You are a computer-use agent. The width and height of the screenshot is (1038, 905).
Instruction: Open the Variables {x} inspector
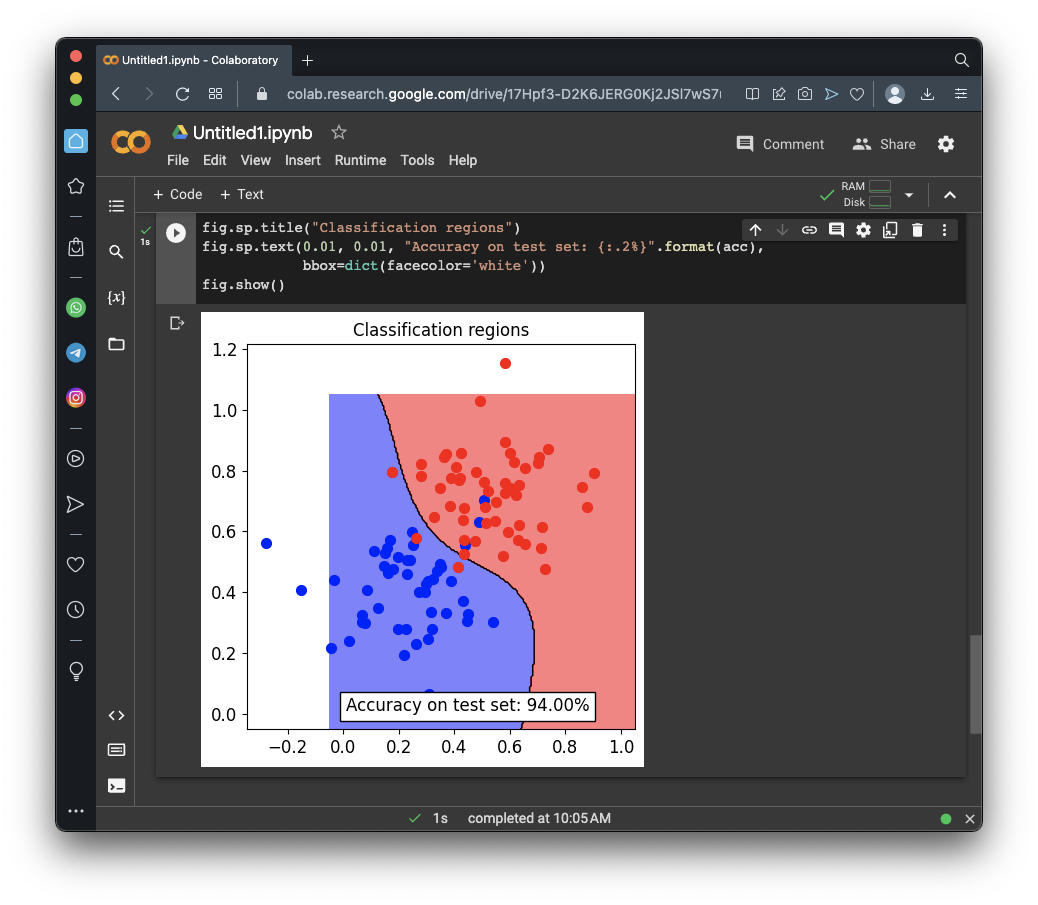click(117, 297)
